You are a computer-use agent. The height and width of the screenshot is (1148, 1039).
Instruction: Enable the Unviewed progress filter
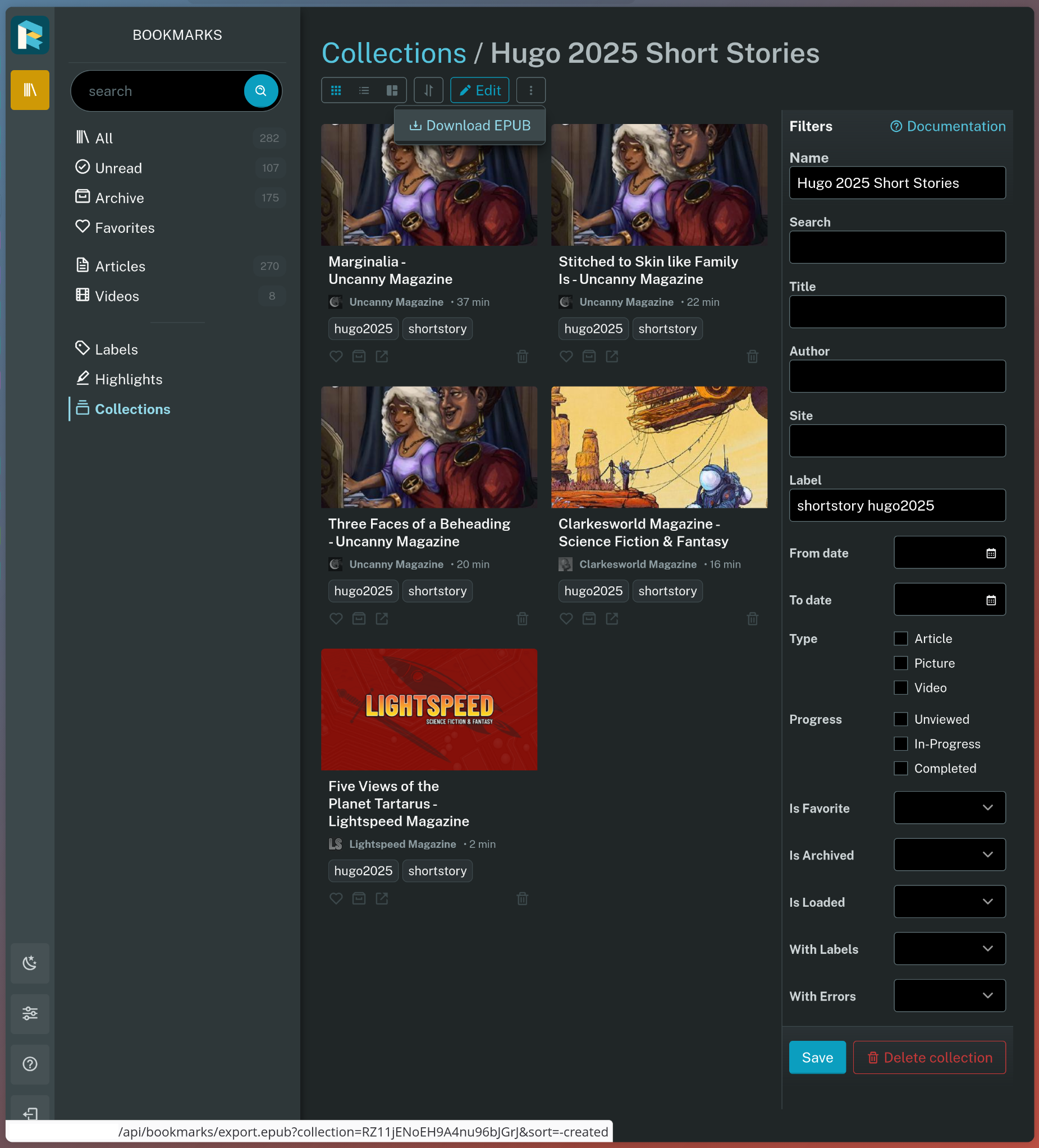[900, 720]
